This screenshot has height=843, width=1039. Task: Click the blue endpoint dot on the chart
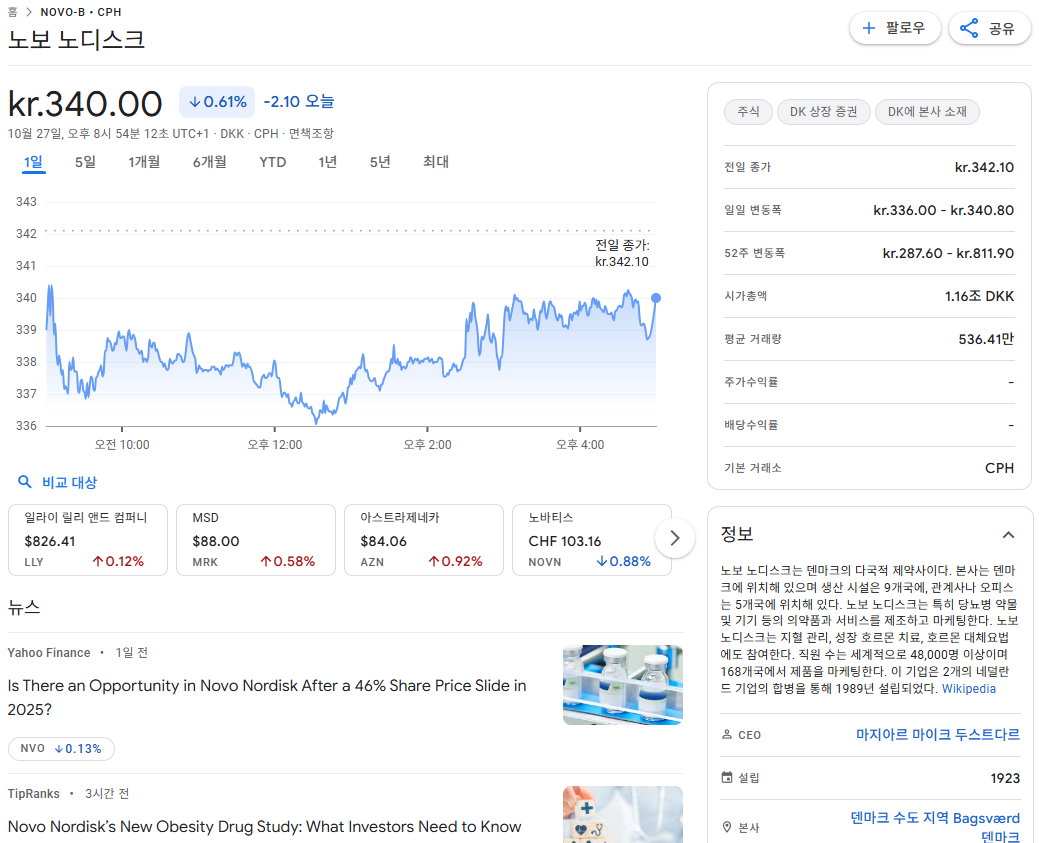click(x=655, y=298)
